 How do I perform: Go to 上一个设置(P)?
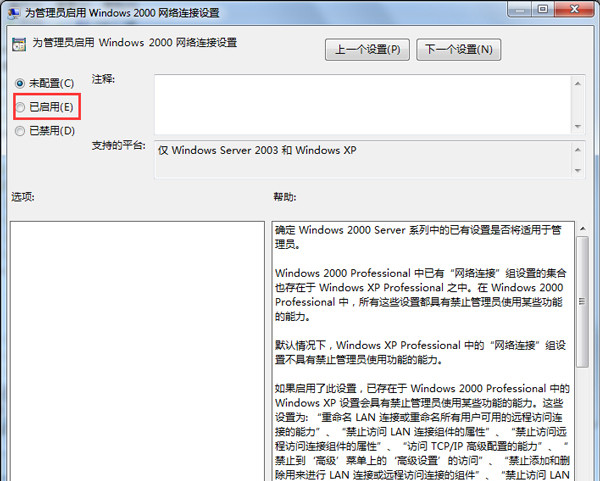367,49
